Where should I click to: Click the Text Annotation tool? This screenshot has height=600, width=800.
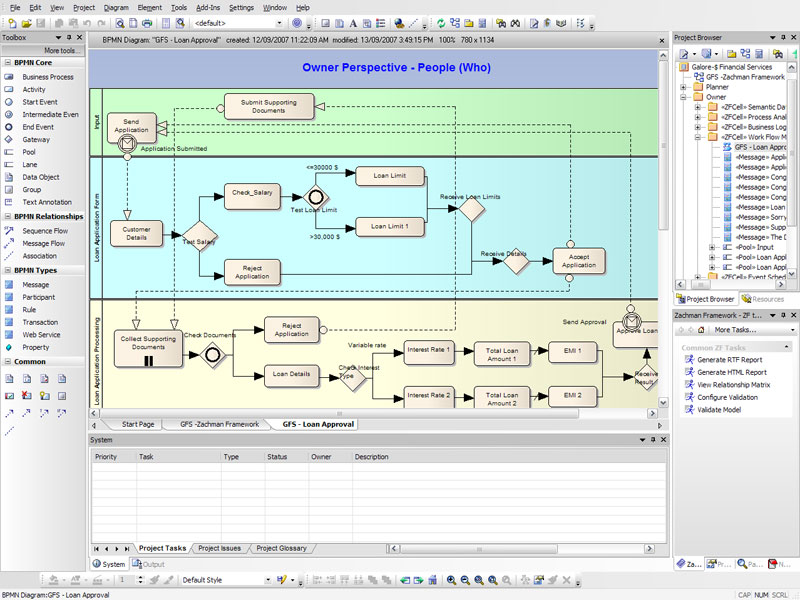[x=46, y=202]
